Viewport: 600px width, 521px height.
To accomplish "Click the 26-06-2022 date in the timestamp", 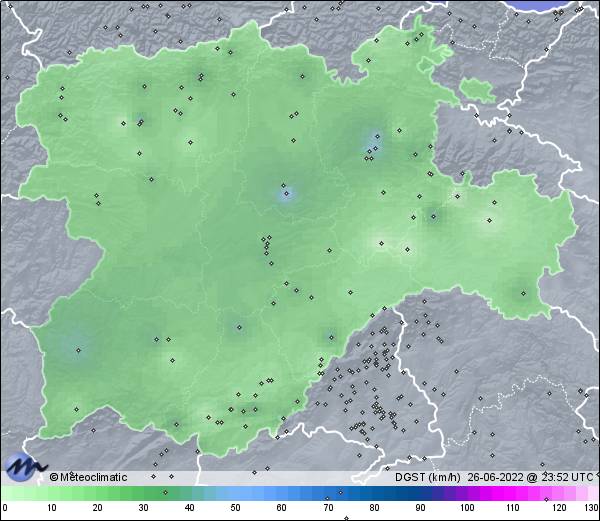I will [495, 477].
